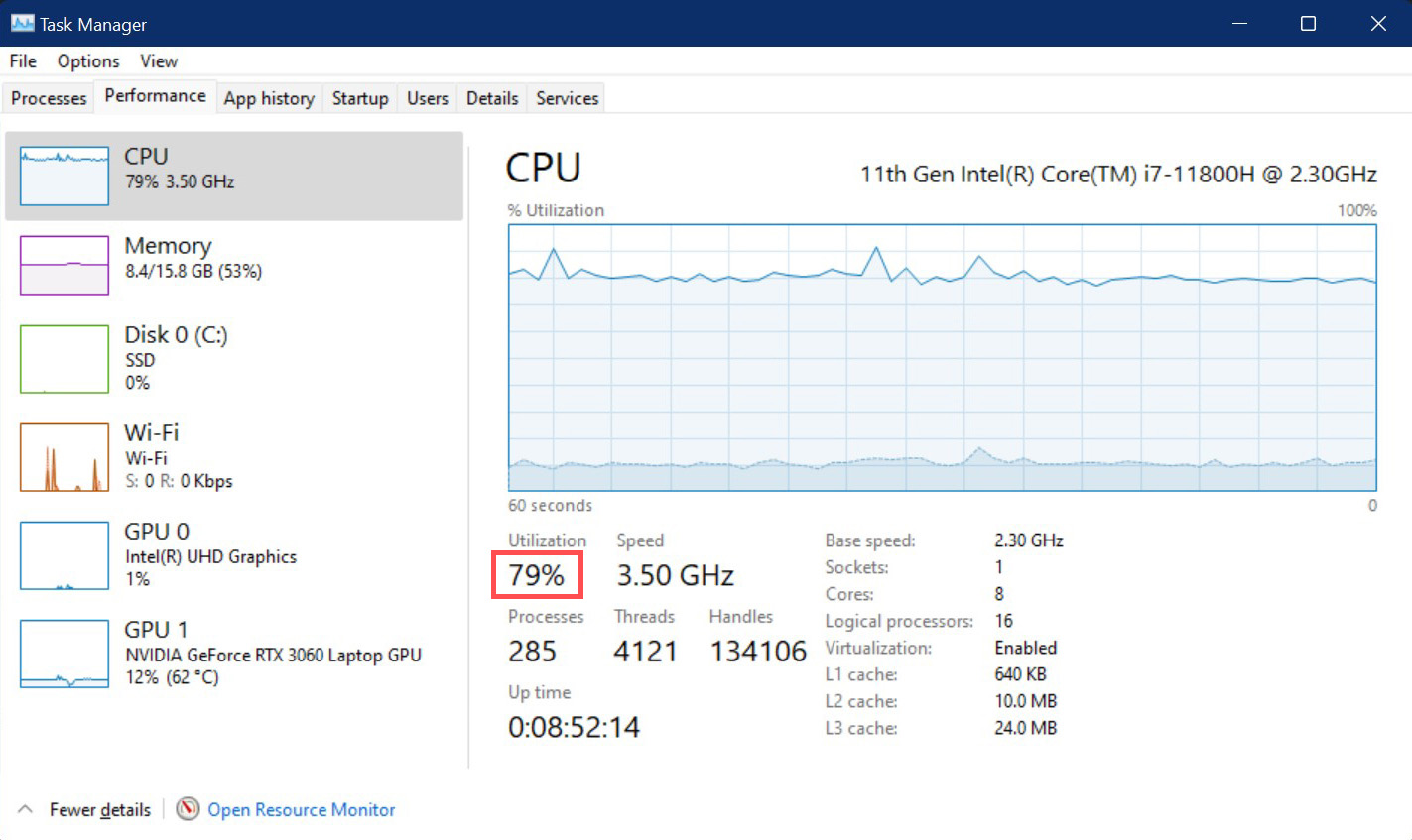Screen dimensions: 1412x840
Task: Click the Resource Monitor icon
Action: pyautogui.click(x=188, y=809)
